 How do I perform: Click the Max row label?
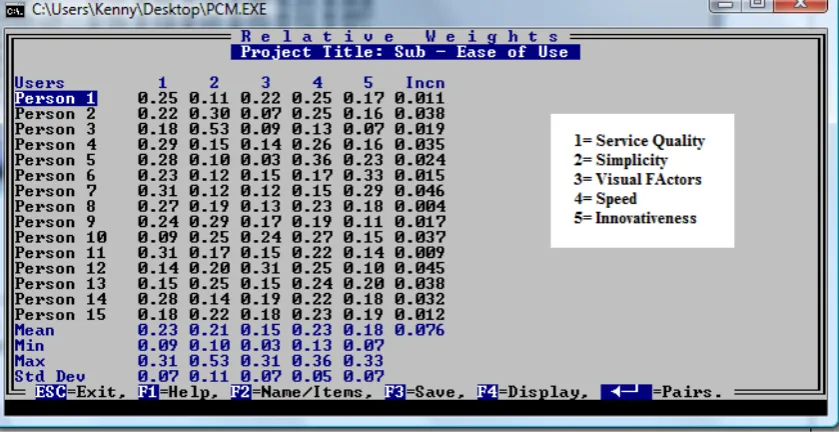click(x=29, y=361)
